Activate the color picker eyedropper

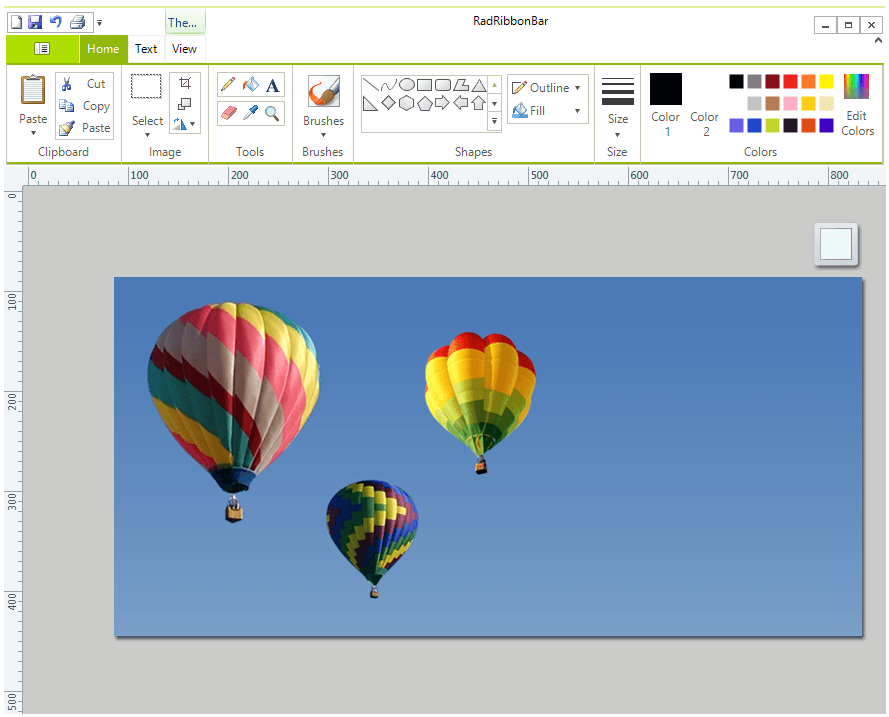(249, 113)
